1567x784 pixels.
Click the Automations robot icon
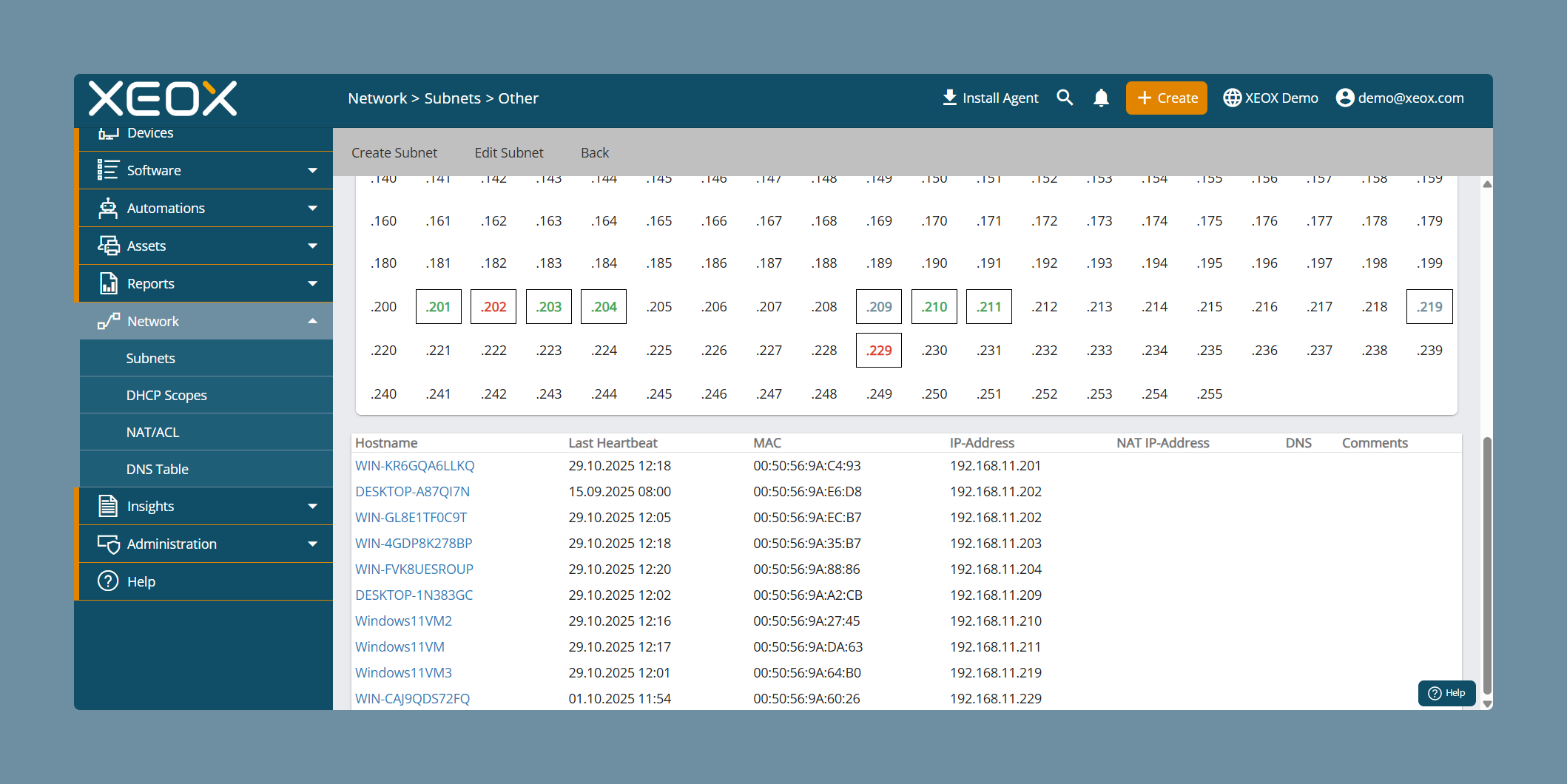[x=108, y=208]
